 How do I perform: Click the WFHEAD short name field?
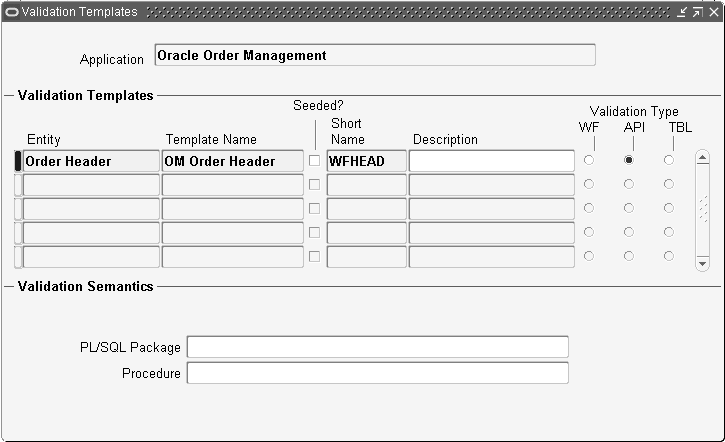367,161
